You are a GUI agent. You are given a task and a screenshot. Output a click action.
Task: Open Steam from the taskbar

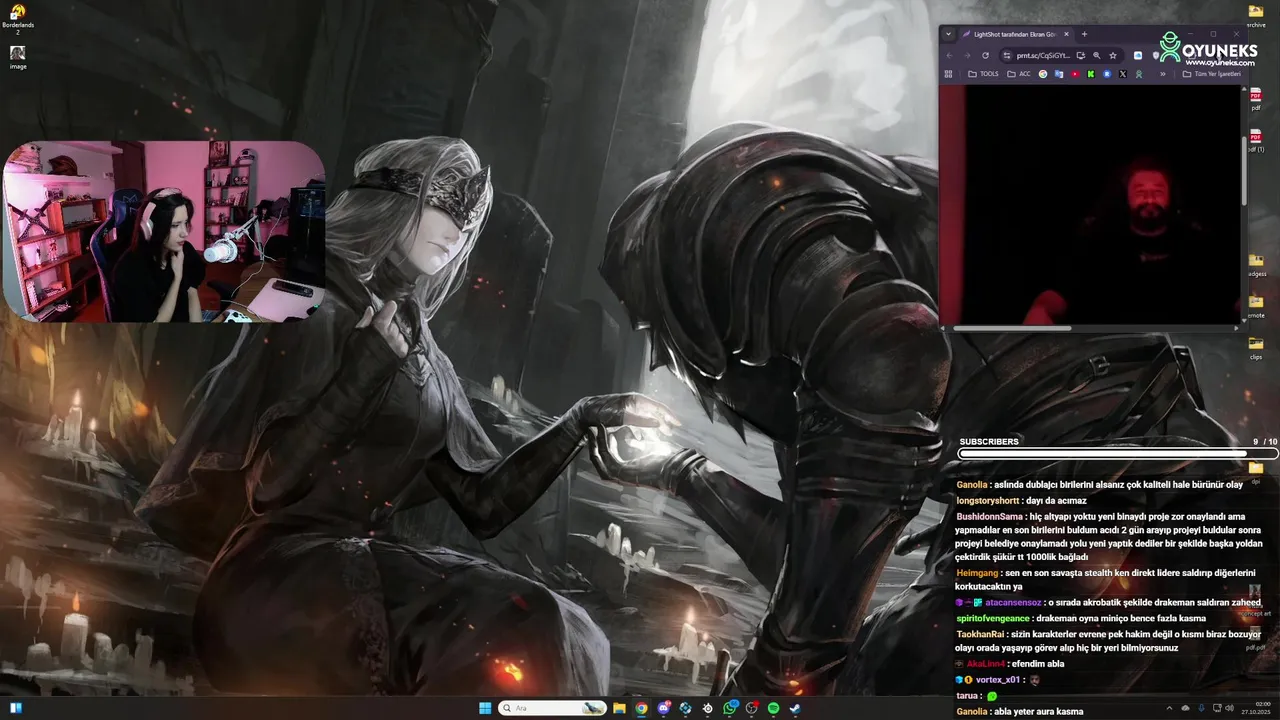796,708
